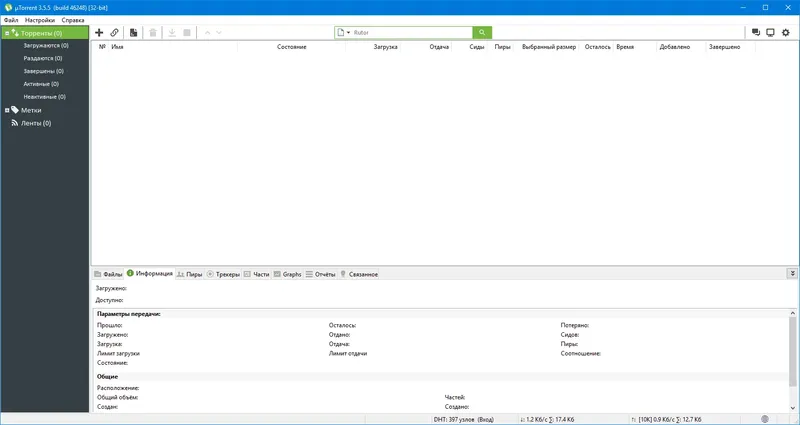Screen dimensions: 800x425
Task: Open the Настройки menu
Action: [x=40, y=20]
